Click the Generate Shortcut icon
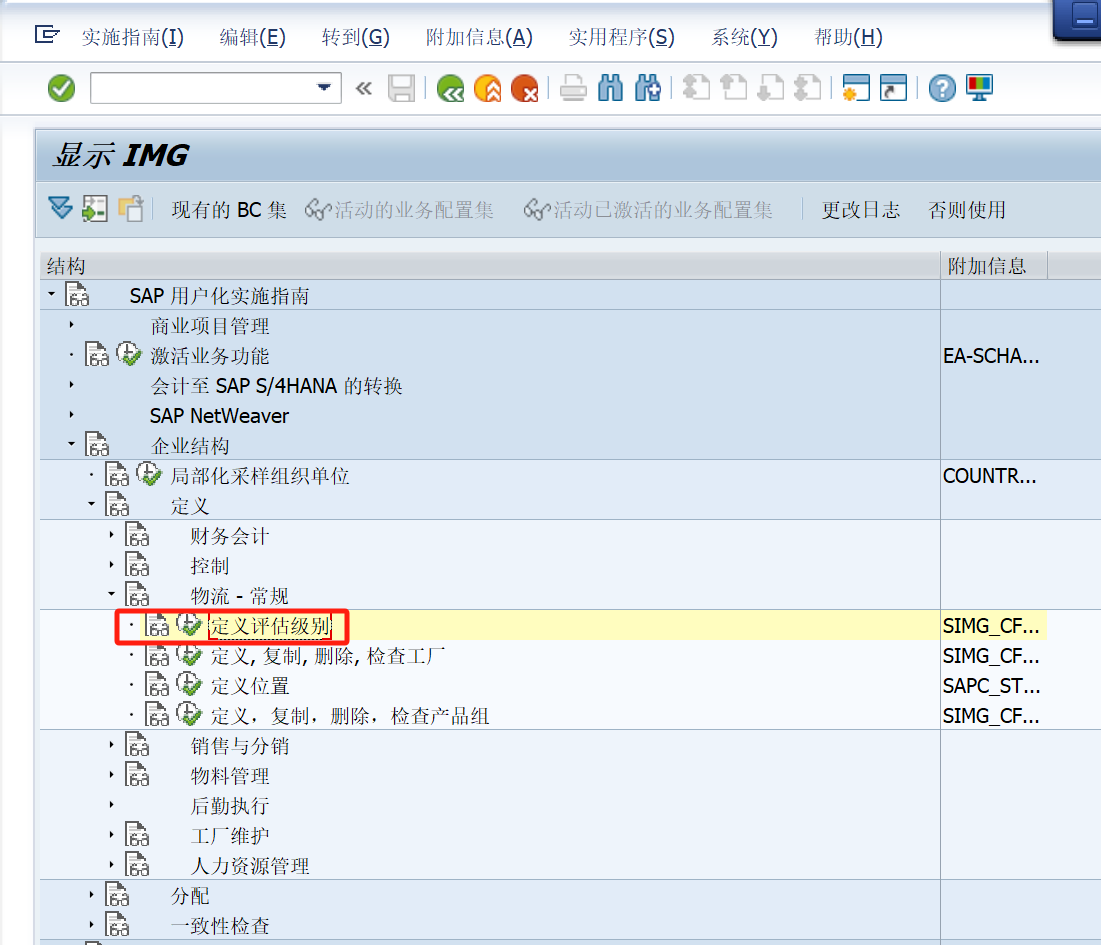The width and height of the screenshot is (1101, 945). click(x=893, y=88)
